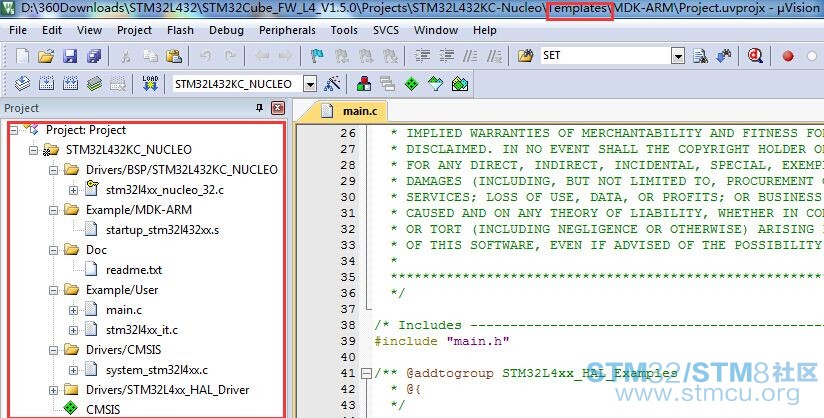The width and height of the screenshot is (824, 418).
Task: Insert a breakpoint with the red circle icon
Action: coord(788,56)
